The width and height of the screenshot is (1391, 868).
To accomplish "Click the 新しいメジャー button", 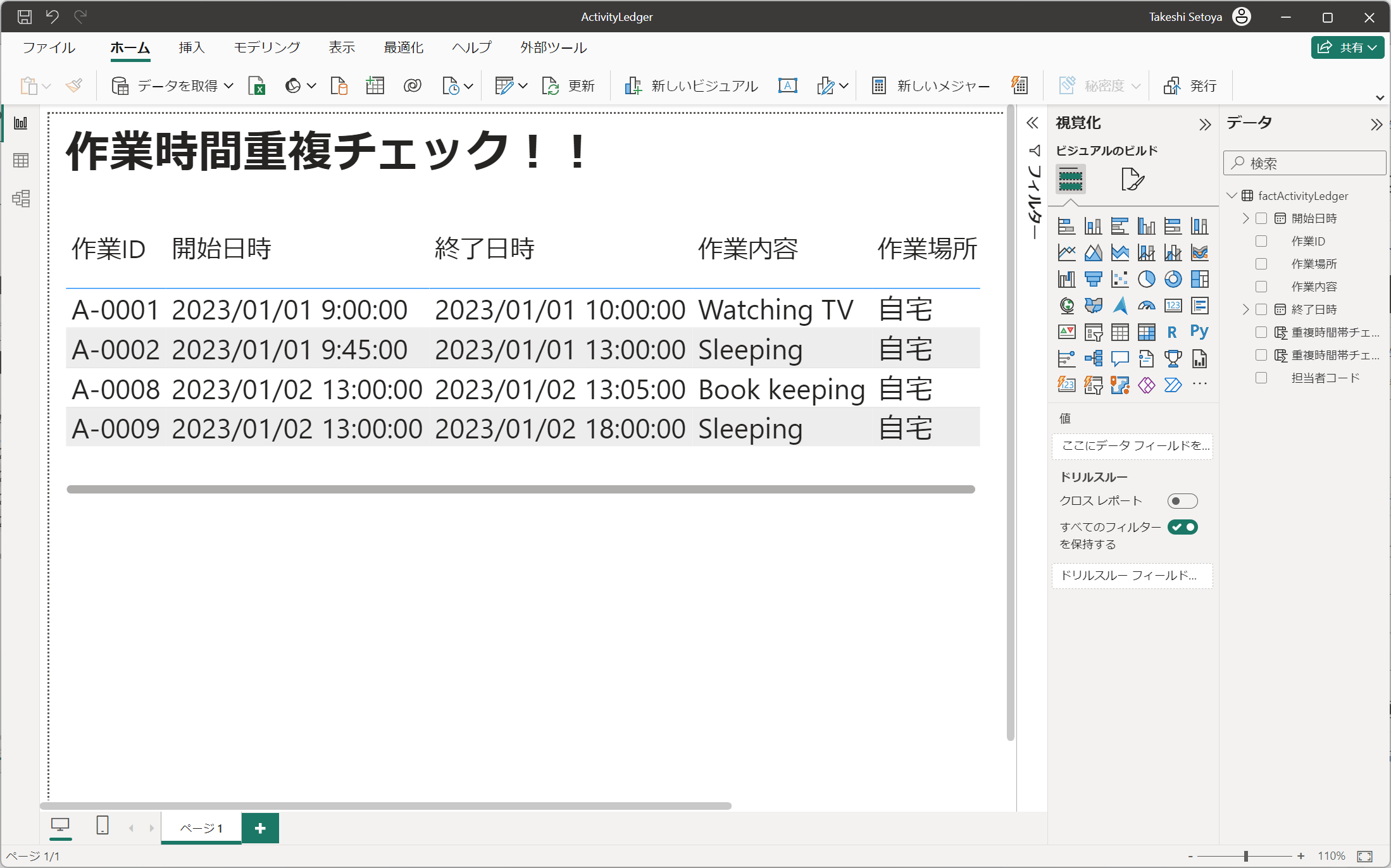I will 930,85.
